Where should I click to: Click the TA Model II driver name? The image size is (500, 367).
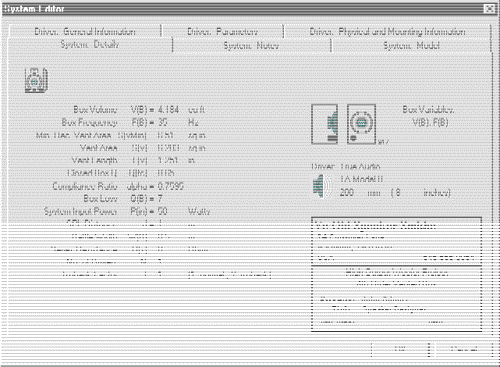tap(361, 179)
